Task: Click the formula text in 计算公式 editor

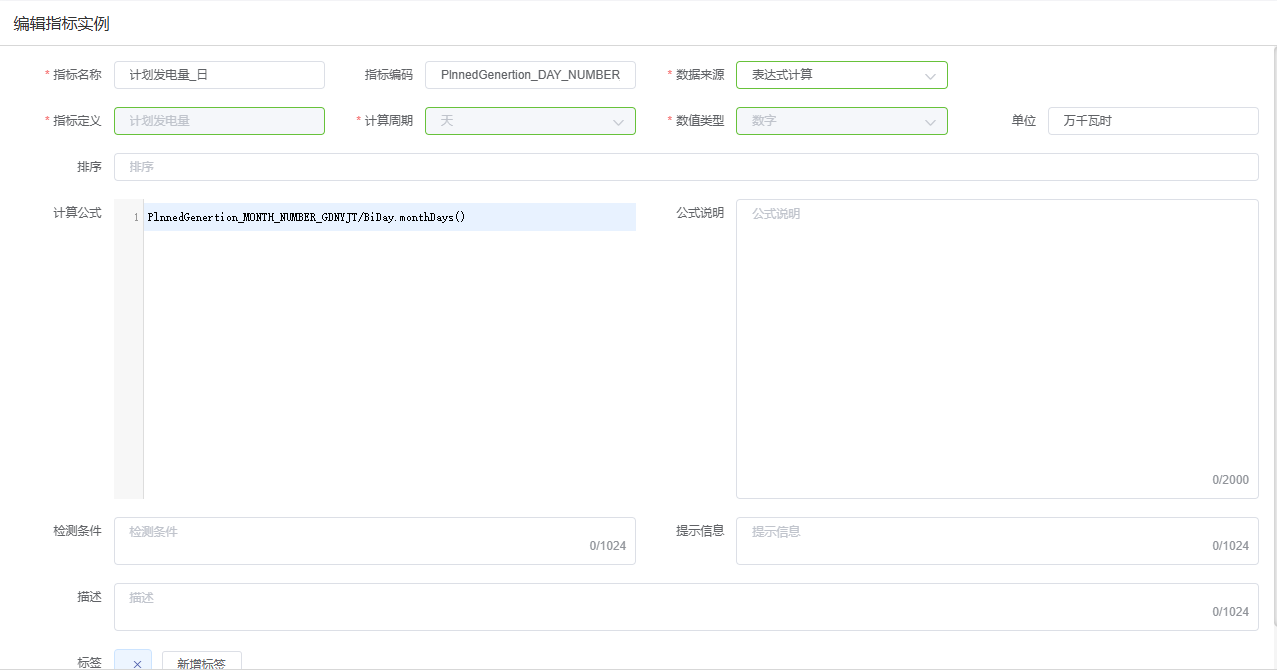Action: 306,217
